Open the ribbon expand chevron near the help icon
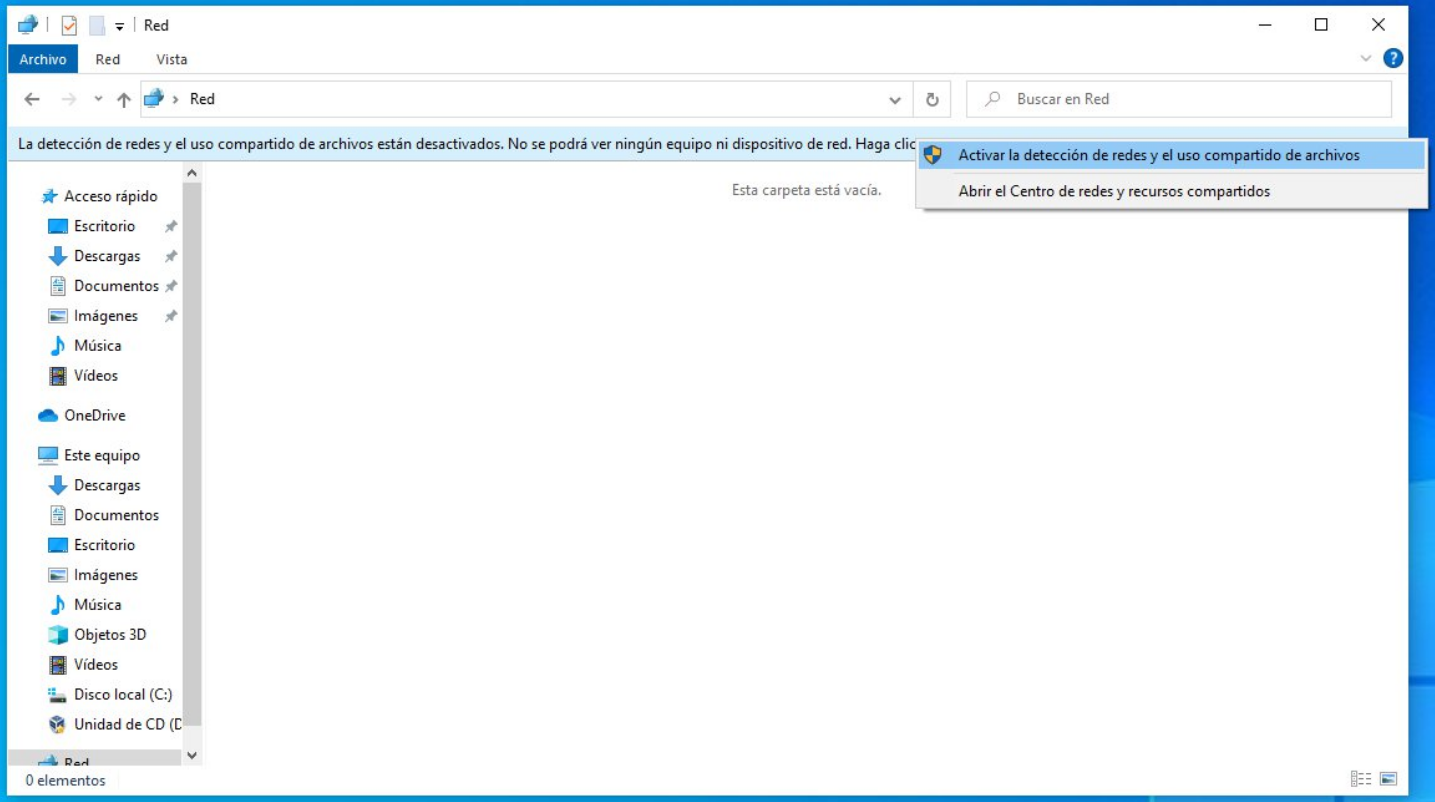This screenshot has width=1435, height=802. [1367, 58]
